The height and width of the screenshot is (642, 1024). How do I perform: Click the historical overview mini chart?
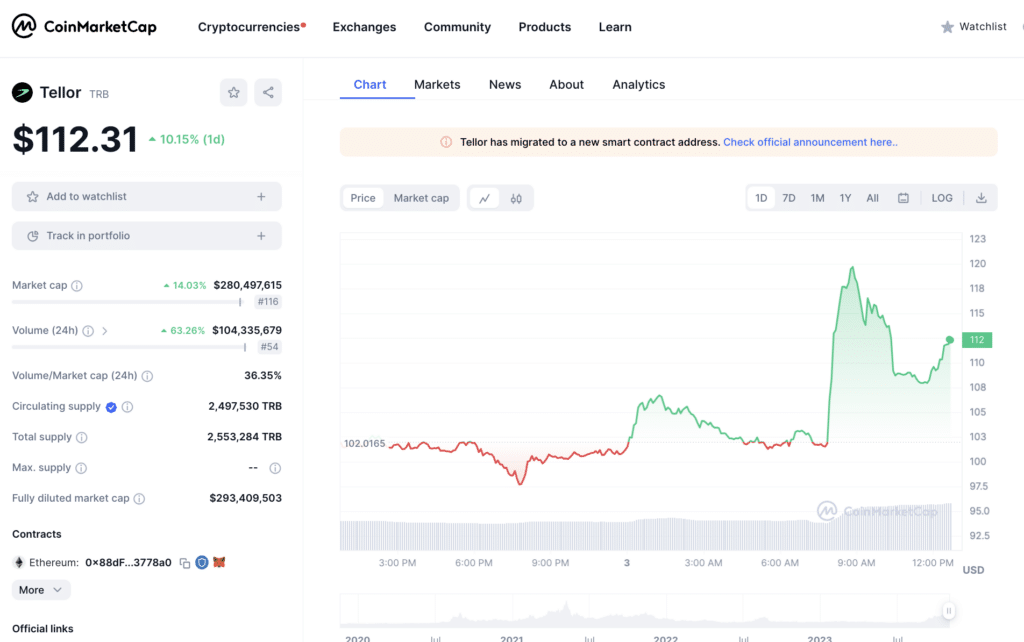tap(644, 611)
